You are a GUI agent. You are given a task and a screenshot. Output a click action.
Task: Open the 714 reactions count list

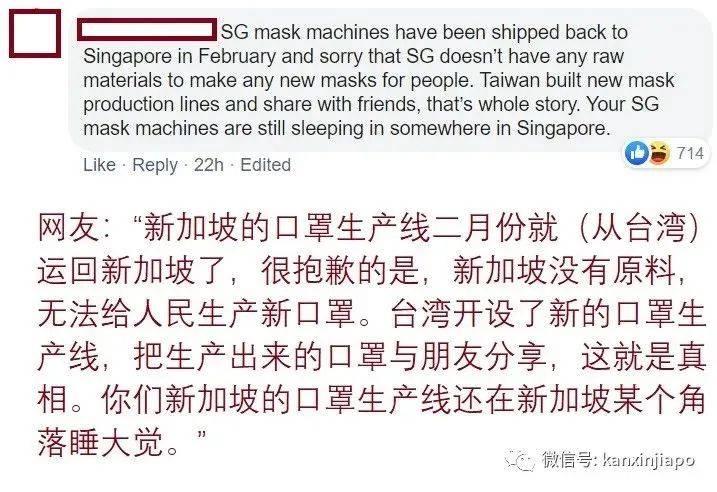690,153
